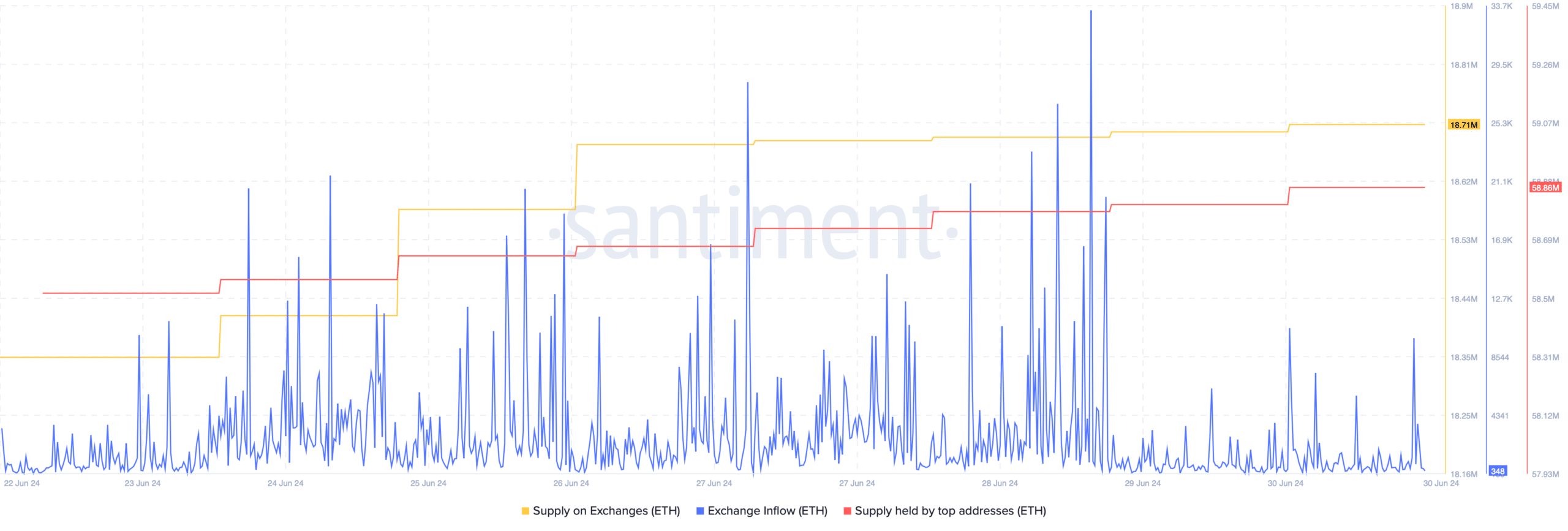This screenshot has width=1568, height=531.
Task: Click the blue Exchange Inflow legend swatch
Action: 700,511
